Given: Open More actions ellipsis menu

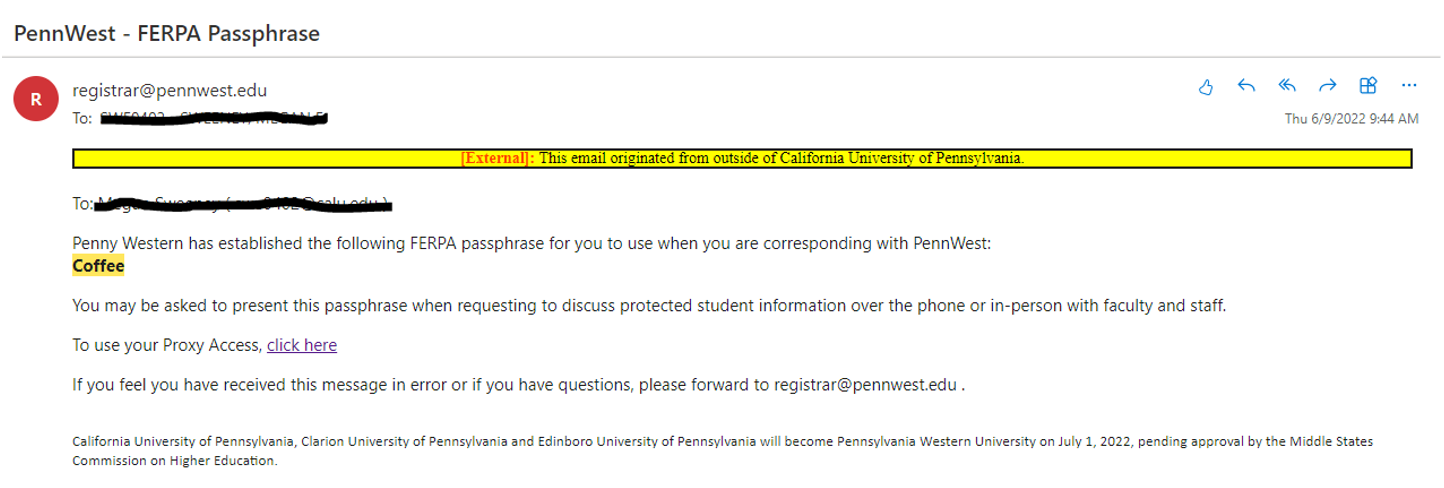Looking at the screenshot, I should point(1409,86).
